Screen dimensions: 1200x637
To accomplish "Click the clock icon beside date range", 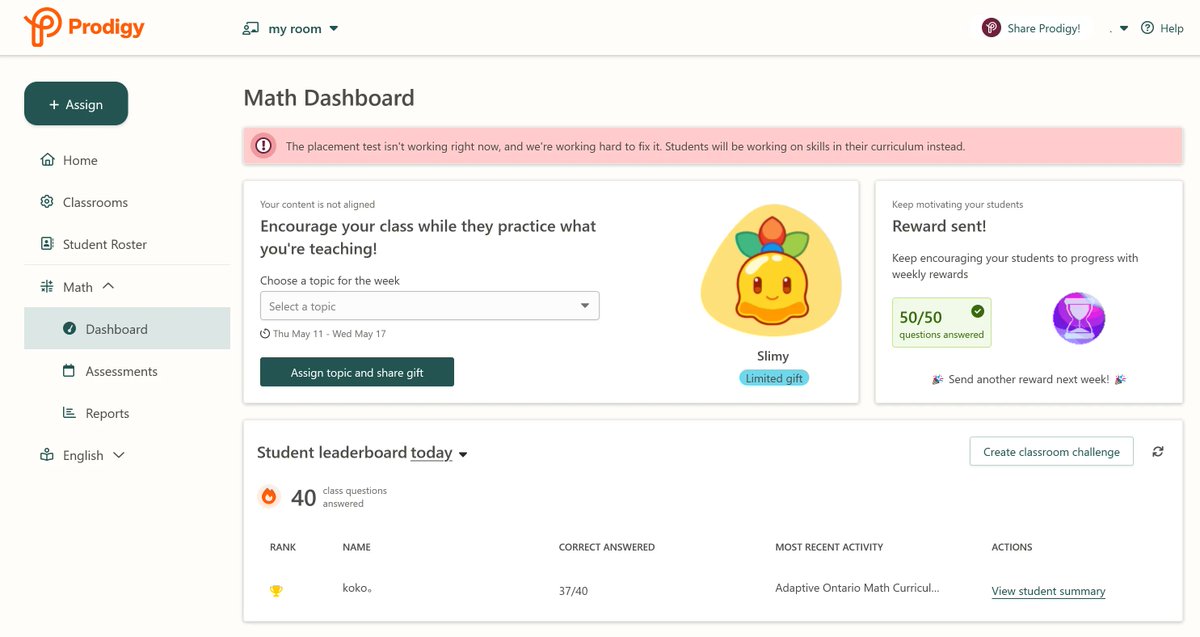I will click(x=265, y=334).
